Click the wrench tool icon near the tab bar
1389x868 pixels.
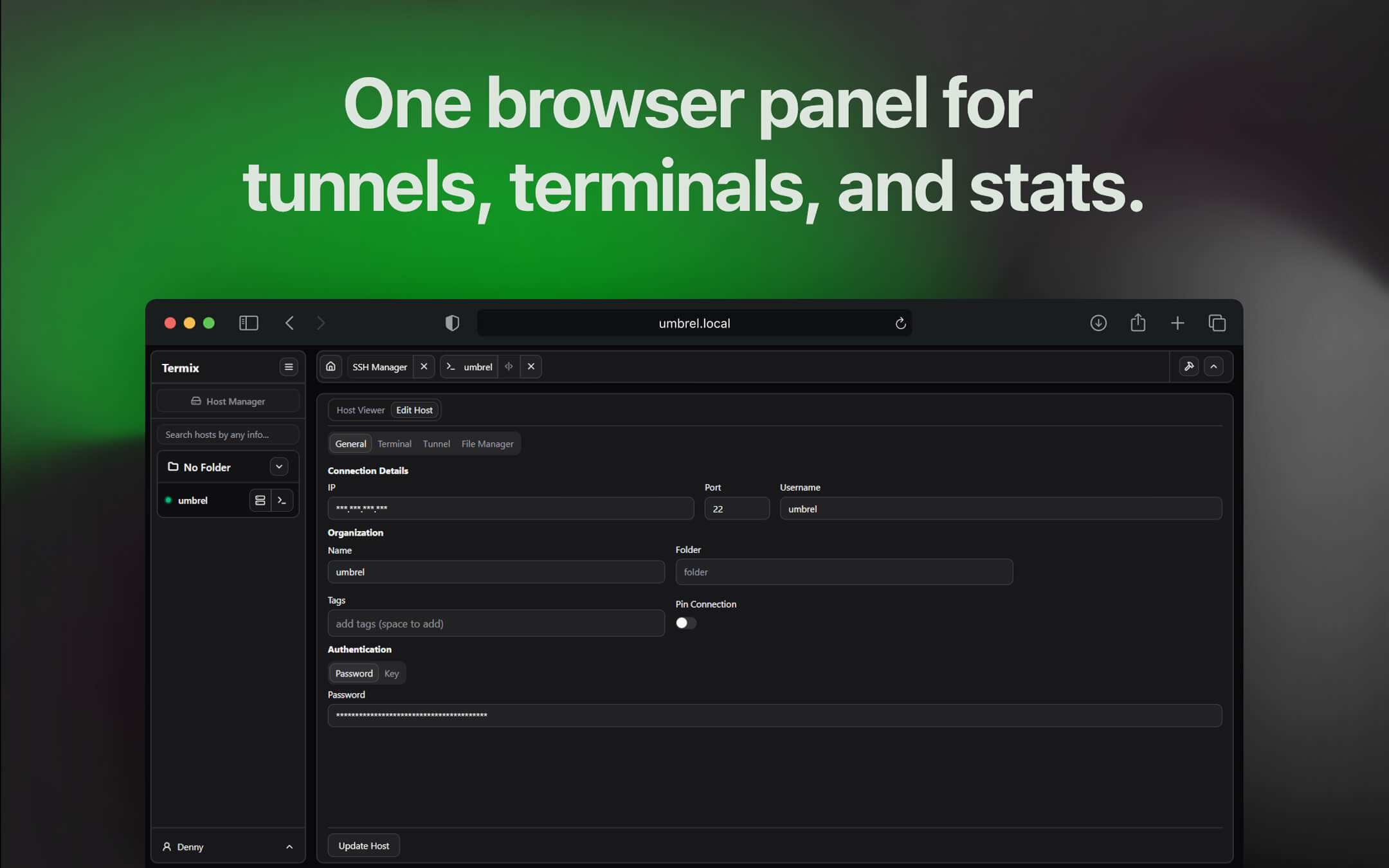pyautogui.click(x=1189, y=366)
